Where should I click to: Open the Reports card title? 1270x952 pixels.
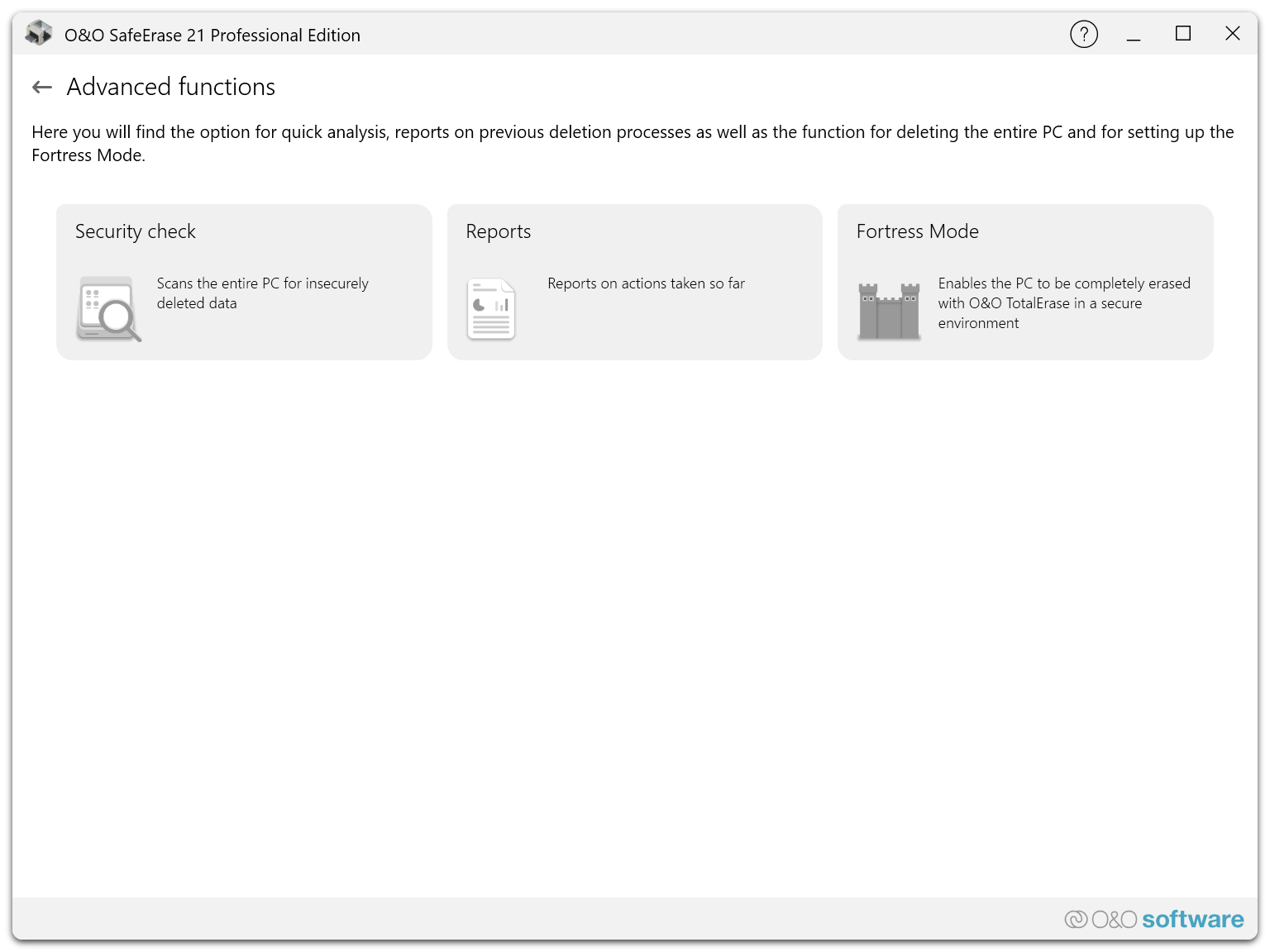(499, 231)
